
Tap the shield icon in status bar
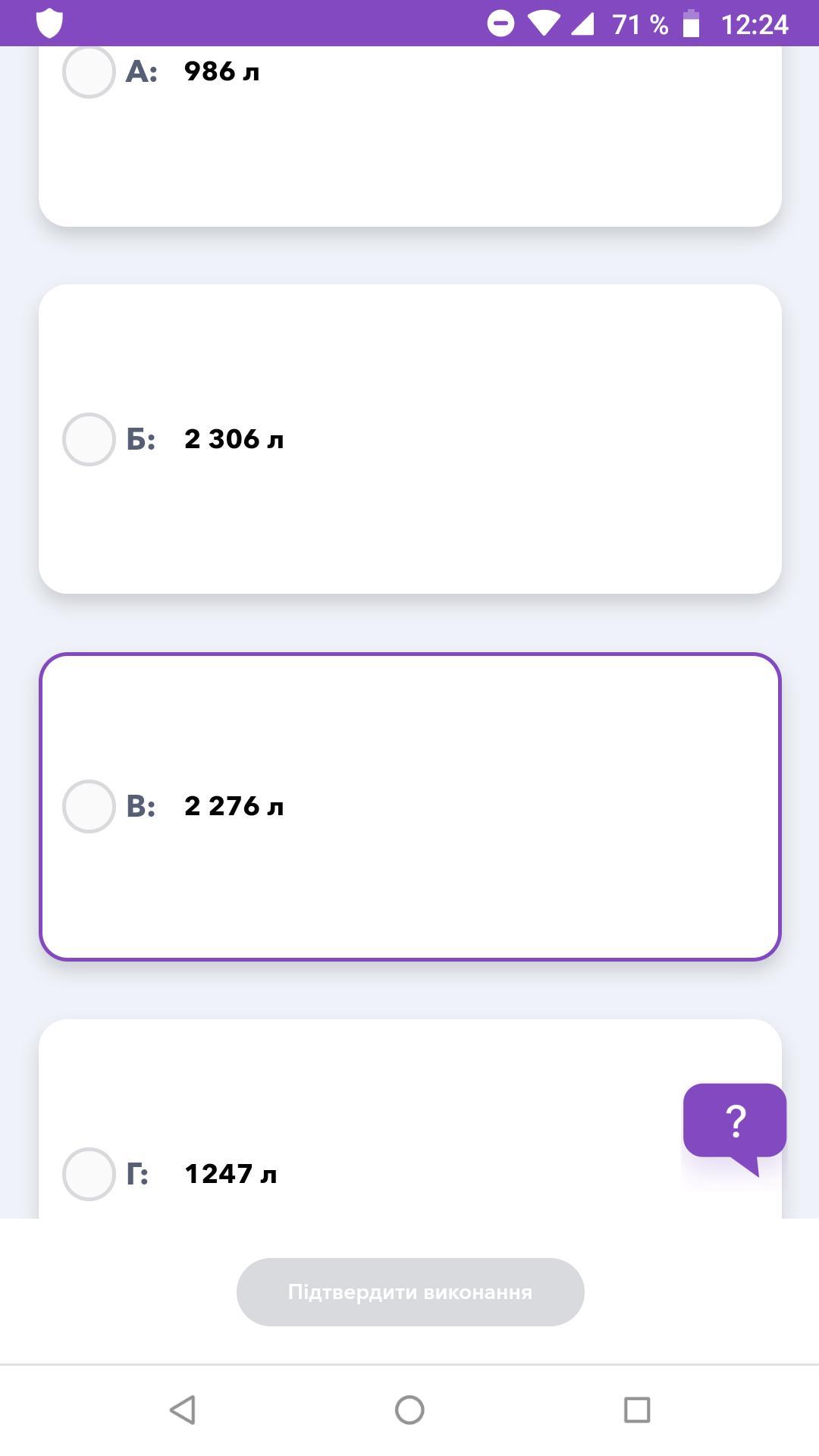49,24
